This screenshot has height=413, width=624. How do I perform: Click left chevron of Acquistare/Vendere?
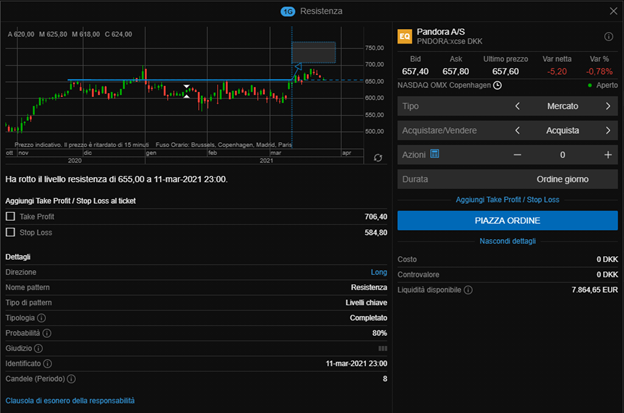tap(517, 131)
